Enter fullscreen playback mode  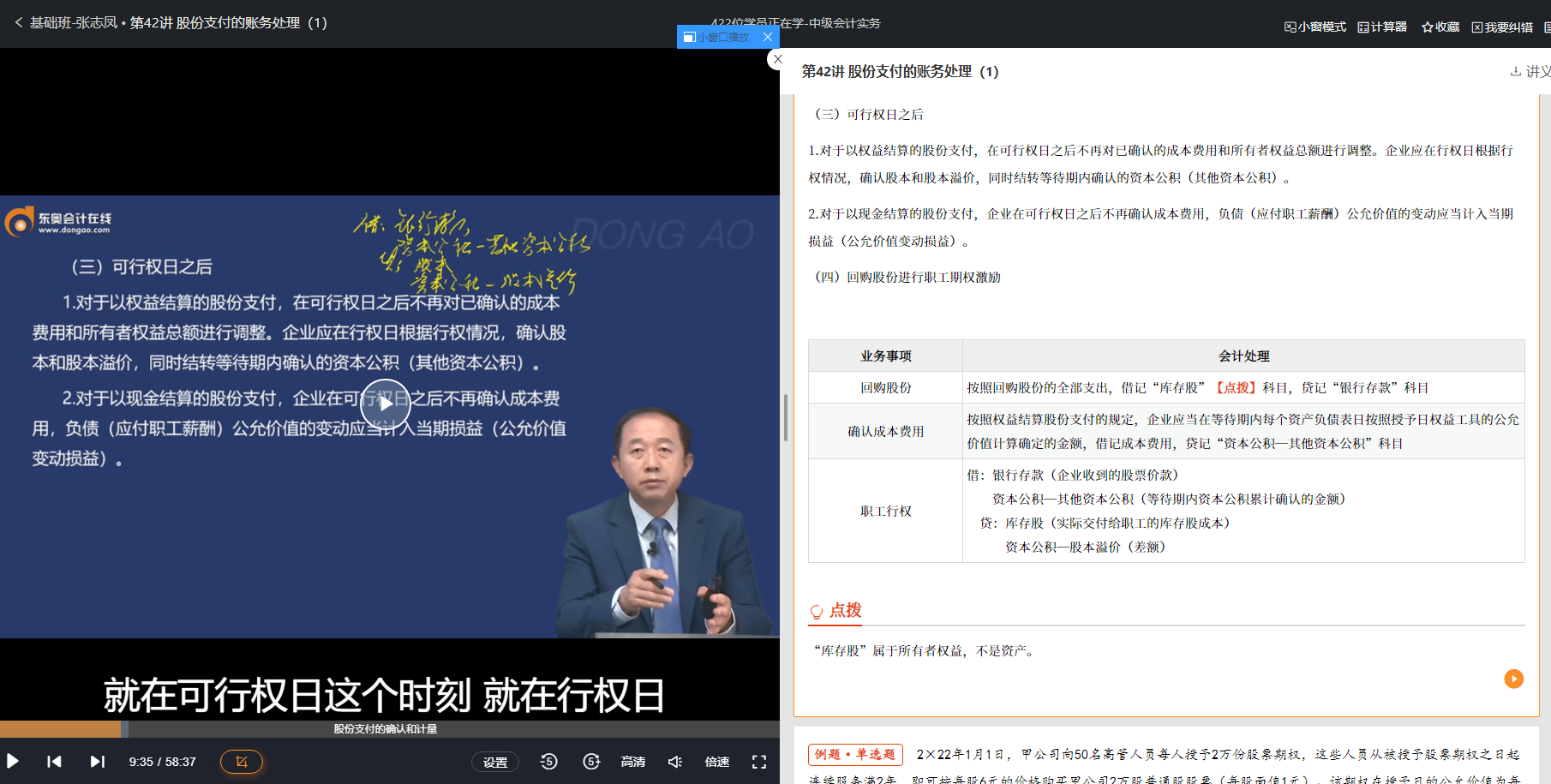[758, 761]
